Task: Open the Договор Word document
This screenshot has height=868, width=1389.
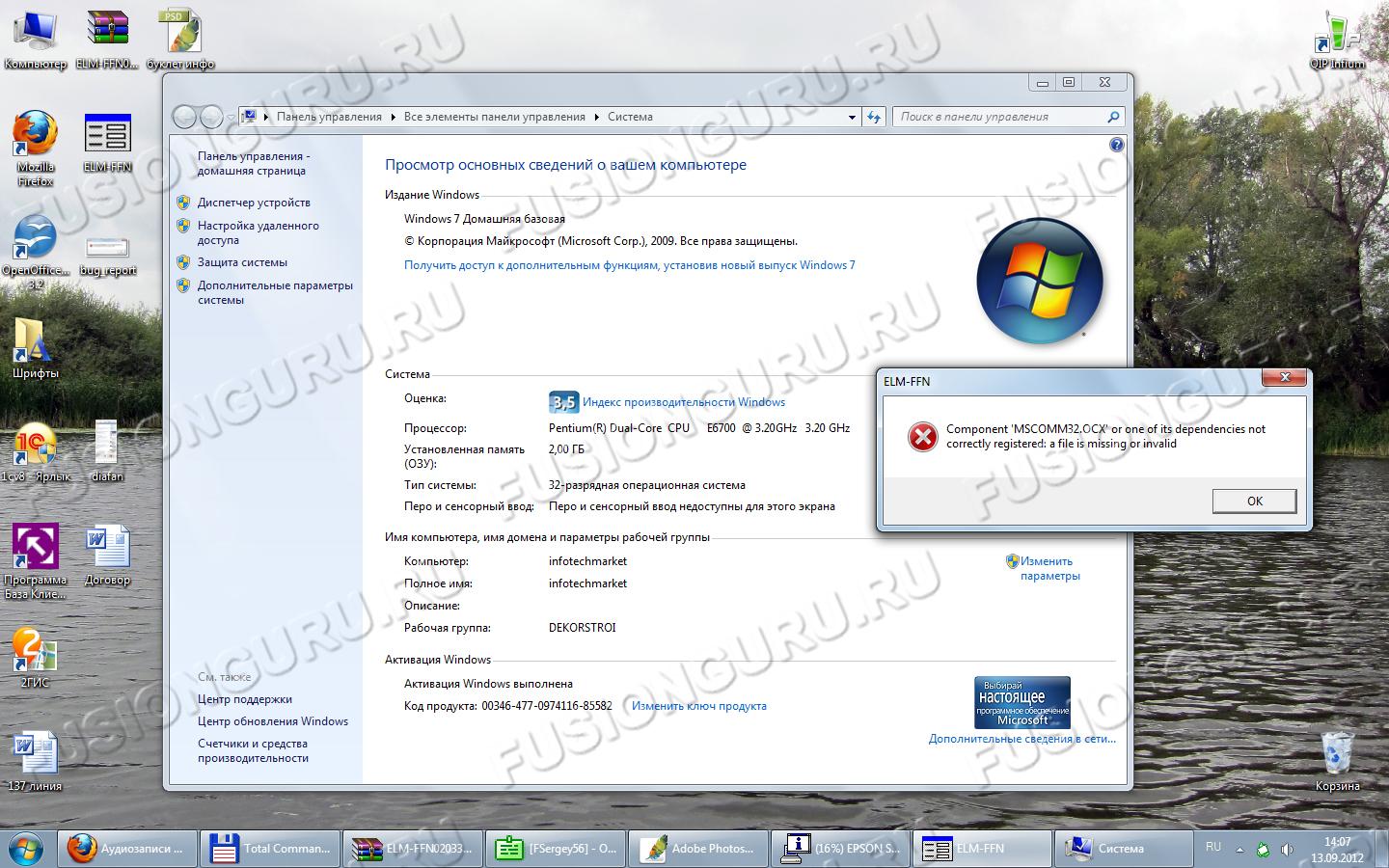Action: tap(107, 556)
